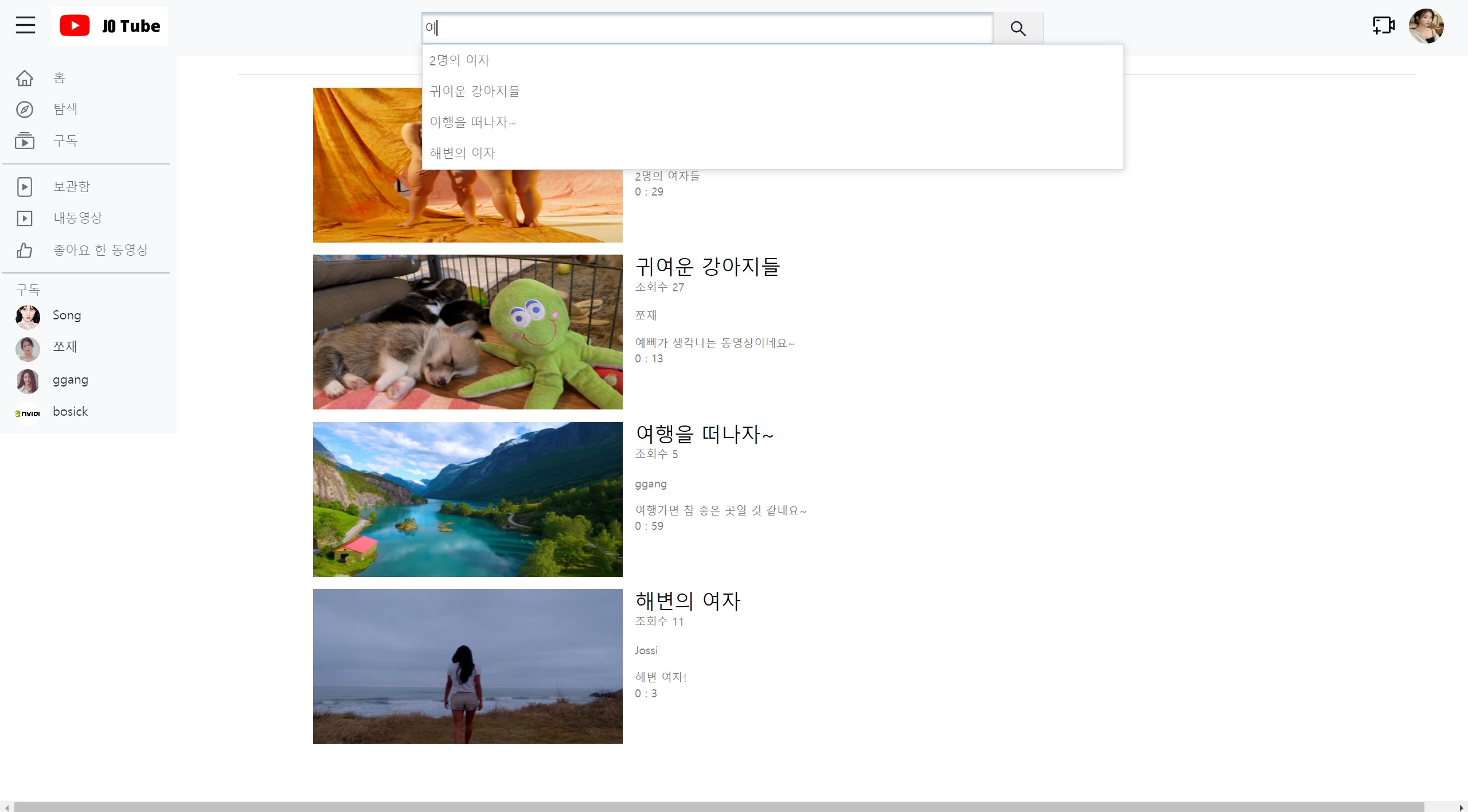This screenshot has width=1468, height=812.
Task: Click the 여행을 떠나자~ video thumbnail
Action: (467, 499)
